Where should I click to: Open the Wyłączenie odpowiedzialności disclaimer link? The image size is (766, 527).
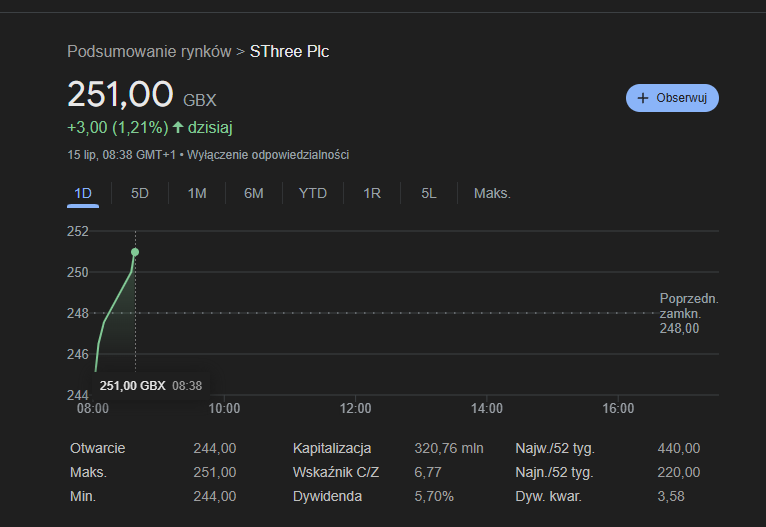(x=268, y=155)
